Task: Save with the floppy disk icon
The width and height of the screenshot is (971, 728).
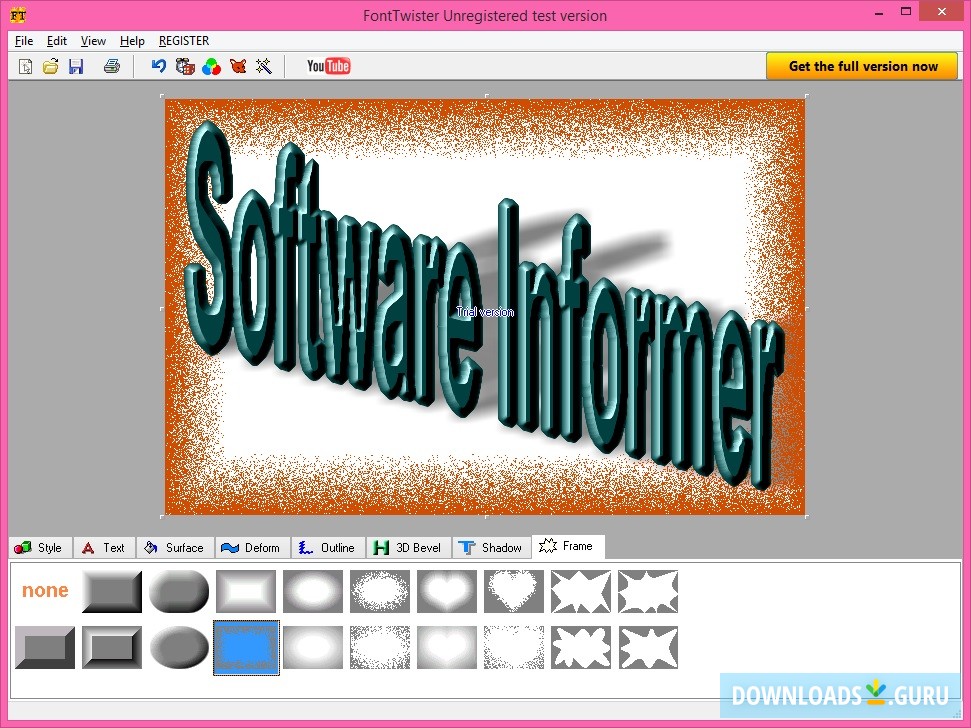Action: coord(76,66)
